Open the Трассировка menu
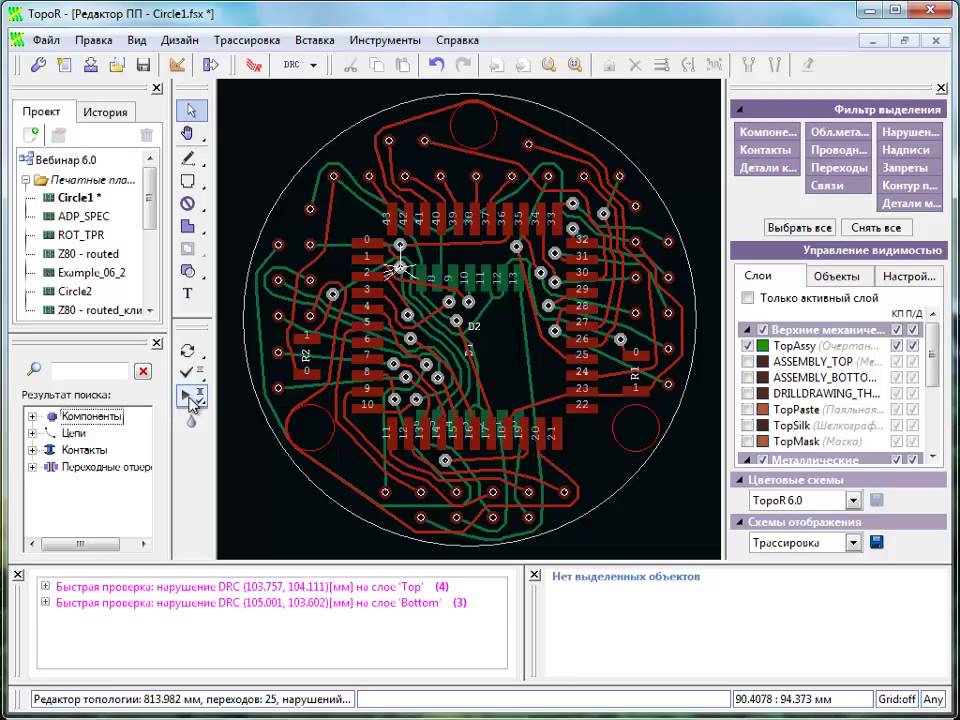The width and height of the screenshot is (960, 720). click(247, 40)
